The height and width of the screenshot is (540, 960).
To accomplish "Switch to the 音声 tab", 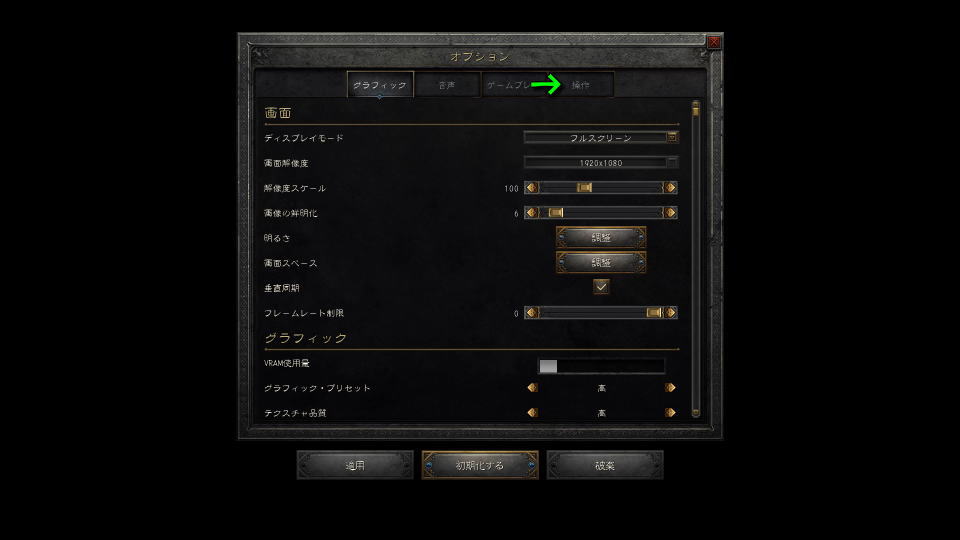I will click(447, 85).
